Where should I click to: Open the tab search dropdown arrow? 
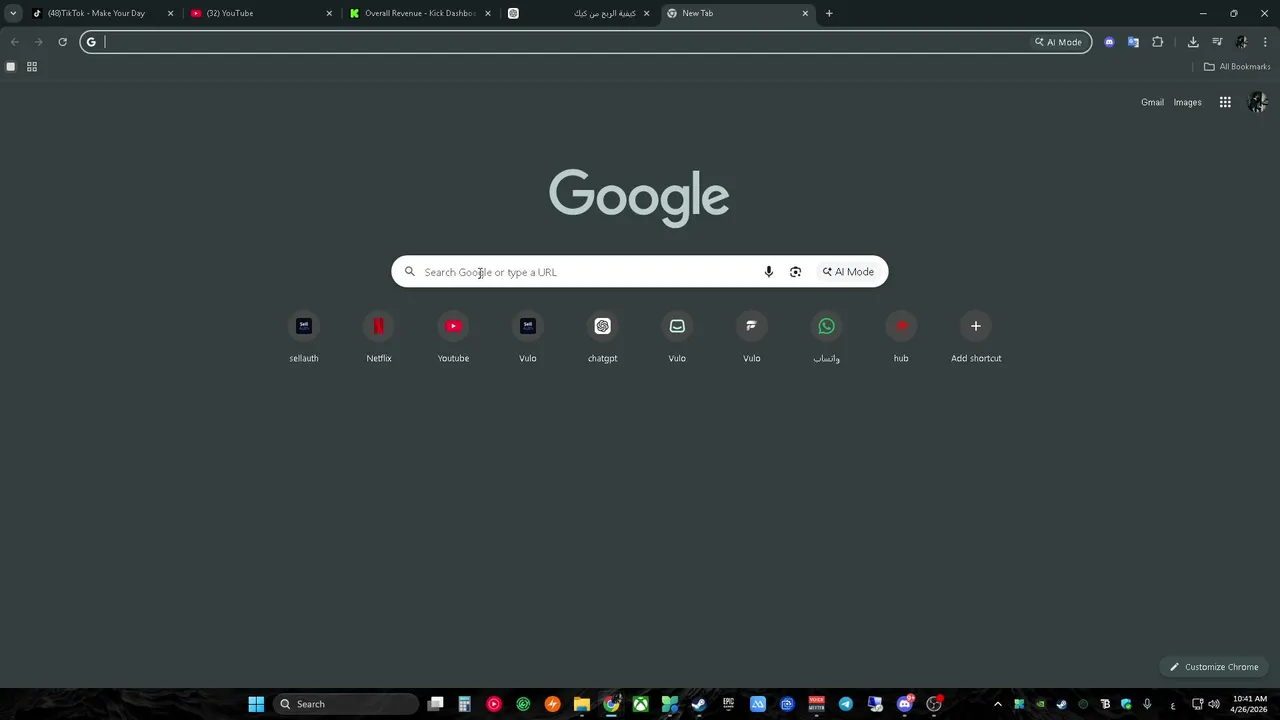(13, 13)
